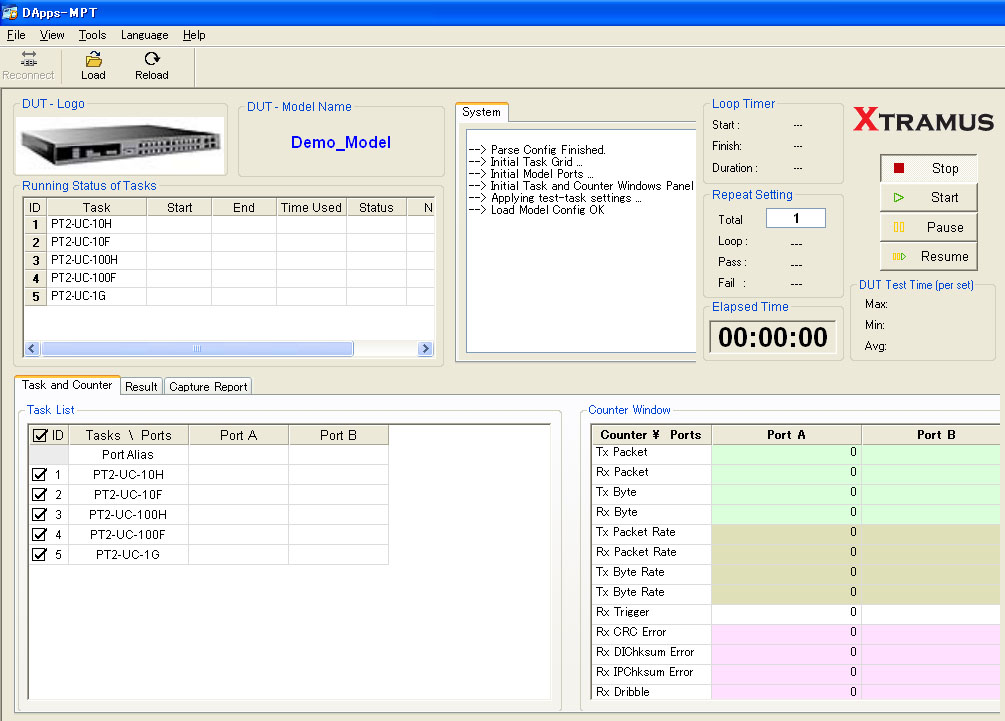Open the Capture Report tab
The width and height of the screenshot is (1005, 721).
click(208, 386)
